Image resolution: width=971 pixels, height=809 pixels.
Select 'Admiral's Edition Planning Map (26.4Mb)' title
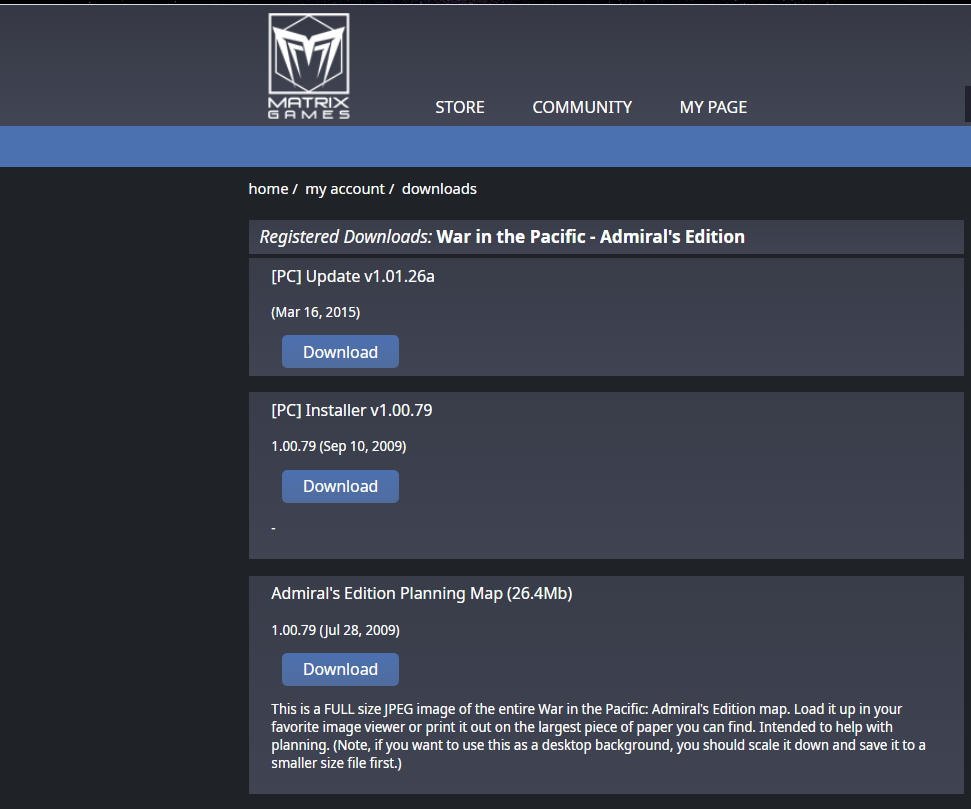coord(421,593)
